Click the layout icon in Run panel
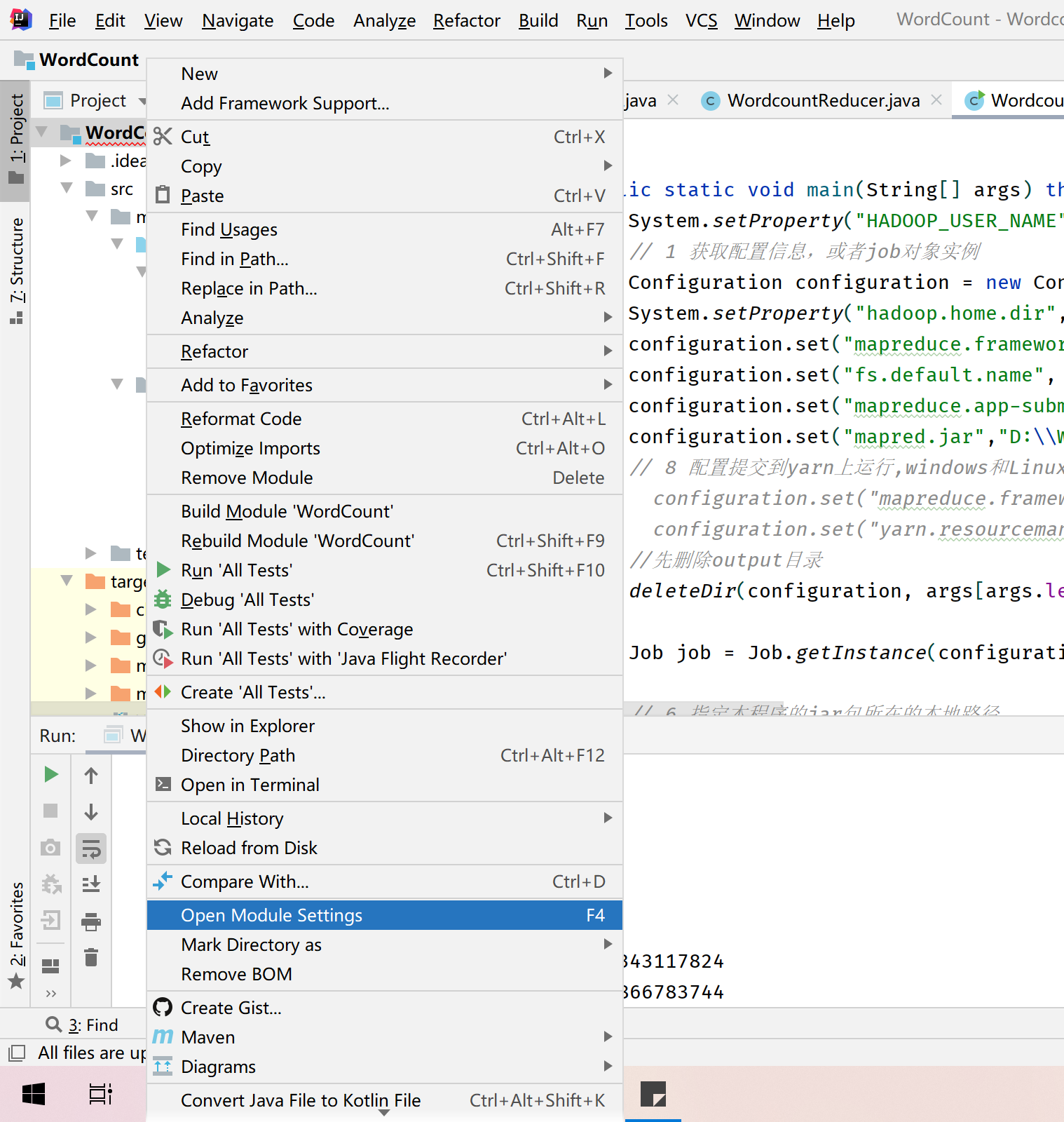Screen dimensions: 1064x1122 pos(50,966)
